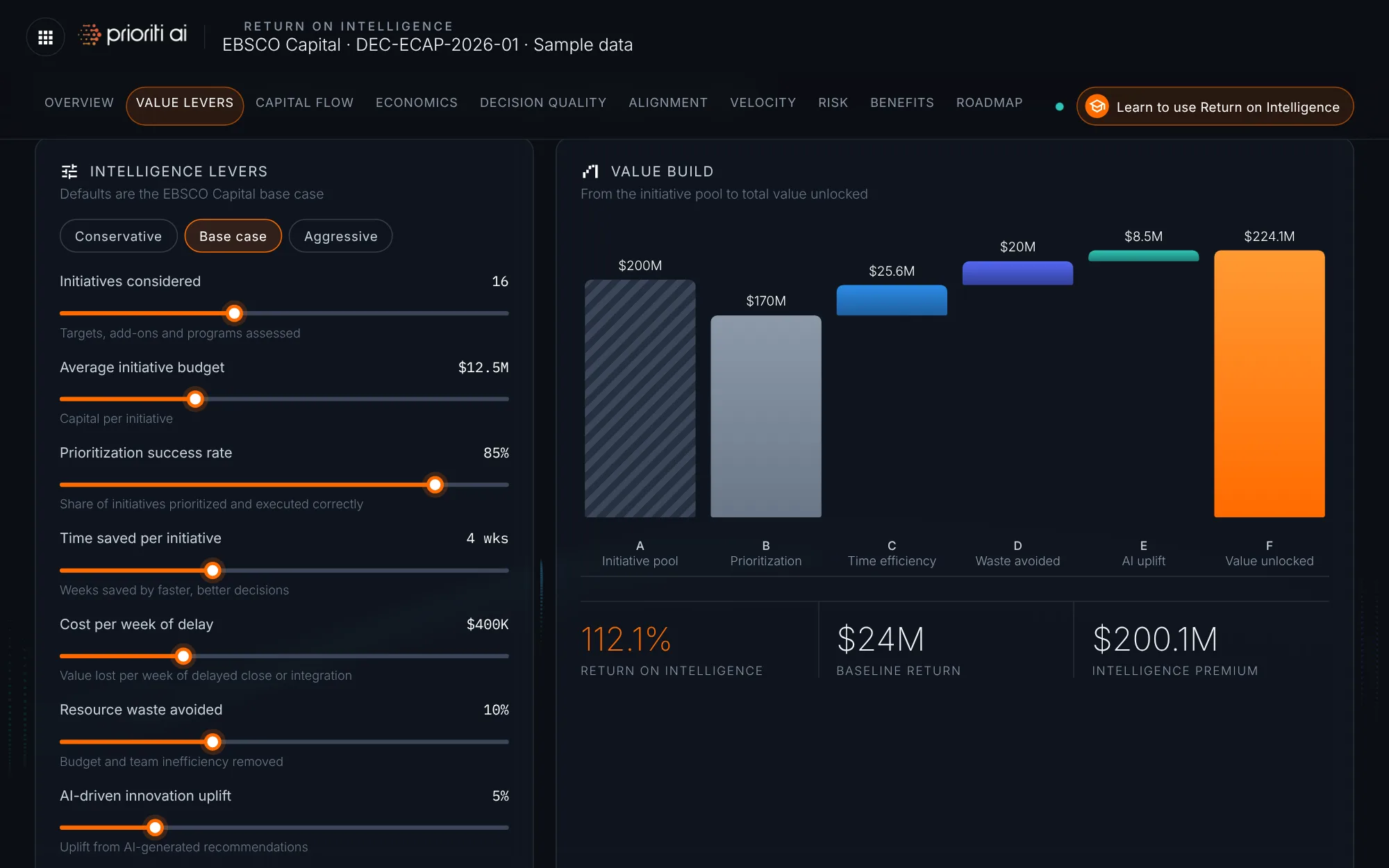1389x868 pixels.
Task: Click the Value Build chart icon
Action: [x=590, y=172]
